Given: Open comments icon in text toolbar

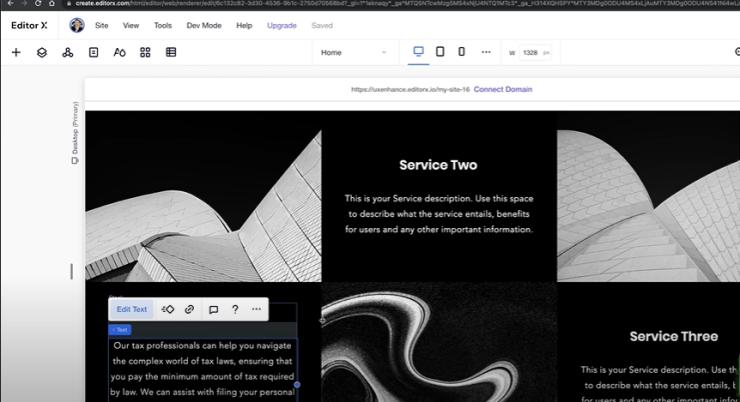Looking at the screenshot, I should (x=213, y=310).
